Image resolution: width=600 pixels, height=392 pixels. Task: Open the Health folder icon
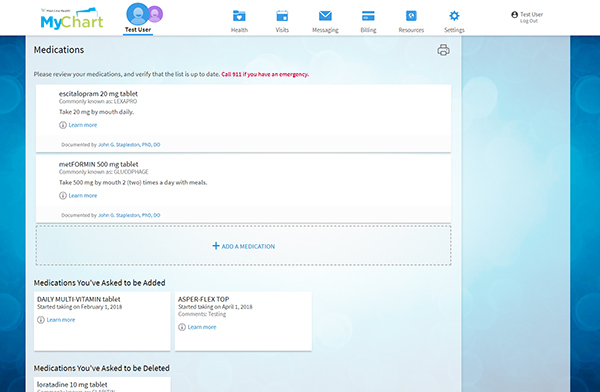coord(239,16)
